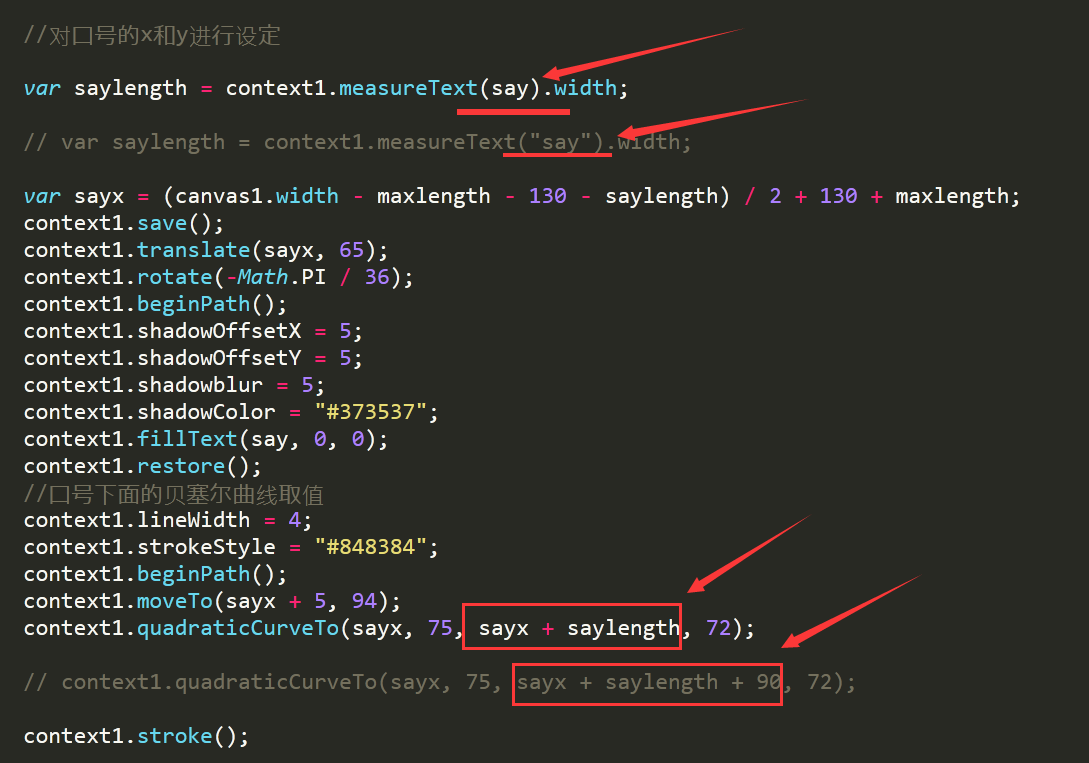
Task: Click the 'context1.lineWidth = 4;' line
Action: tap(167, 520)
